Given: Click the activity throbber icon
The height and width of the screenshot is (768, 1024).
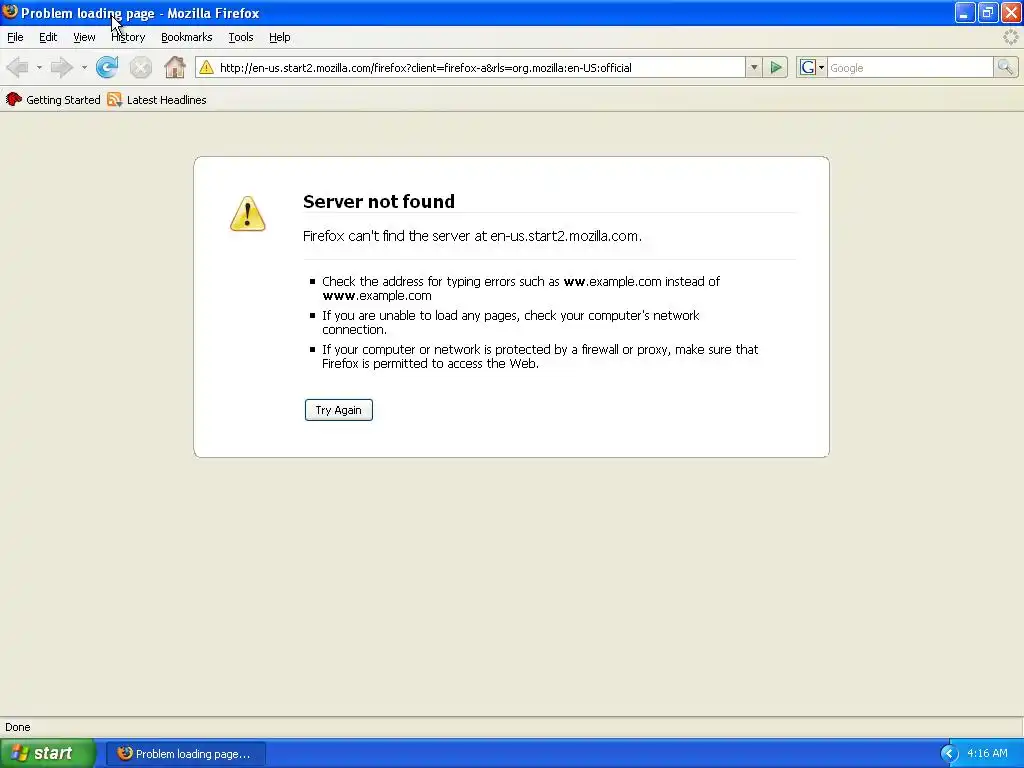Looking at the screenshot, I should 1010,37.
